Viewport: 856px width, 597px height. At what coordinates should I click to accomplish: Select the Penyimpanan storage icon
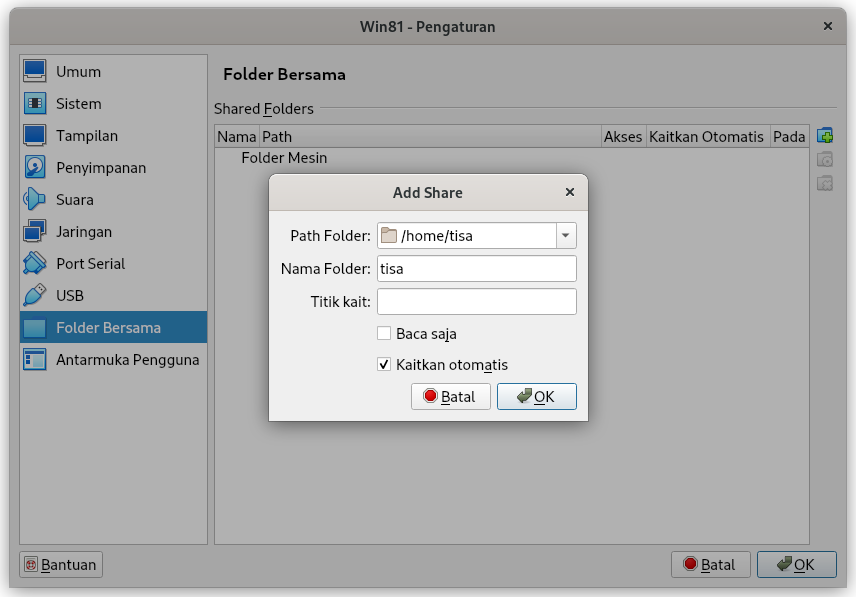(34, 168)
